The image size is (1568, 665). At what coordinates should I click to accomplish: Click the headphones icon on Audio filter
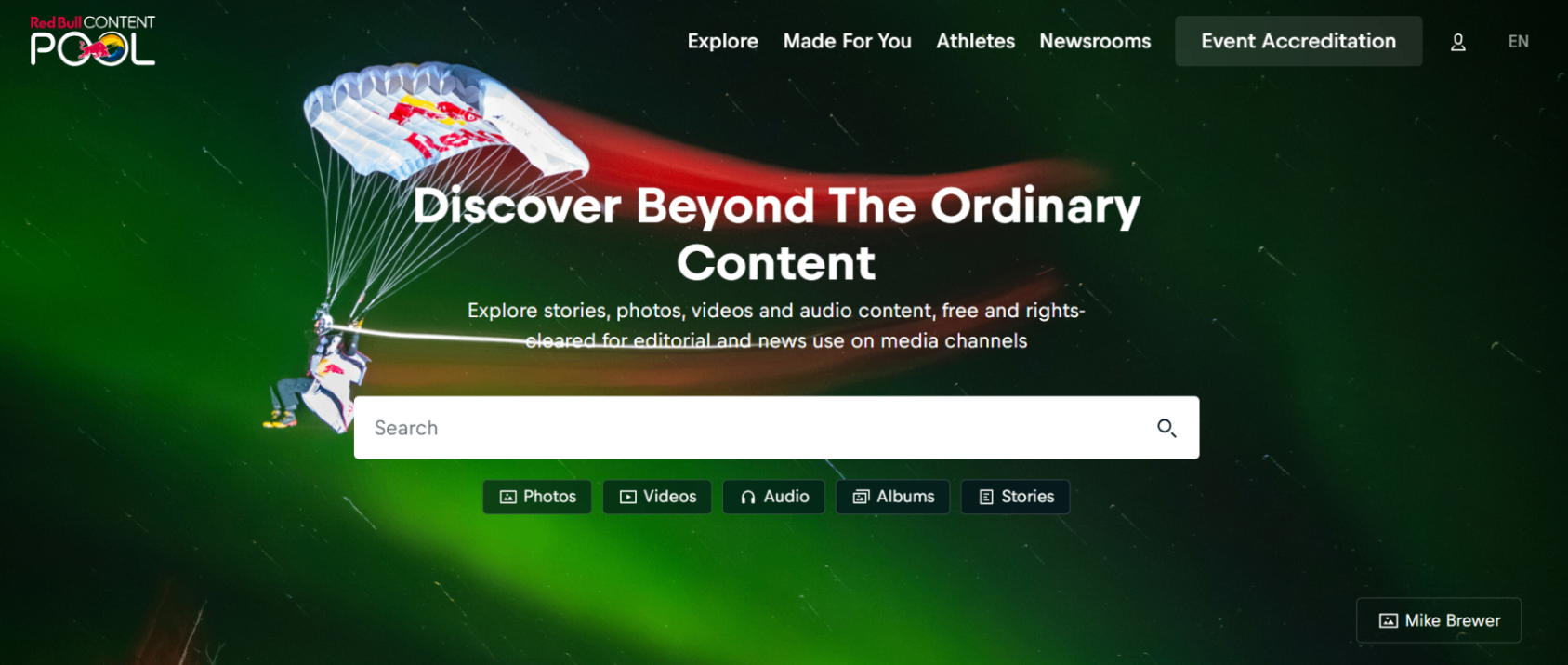[748, 497]
